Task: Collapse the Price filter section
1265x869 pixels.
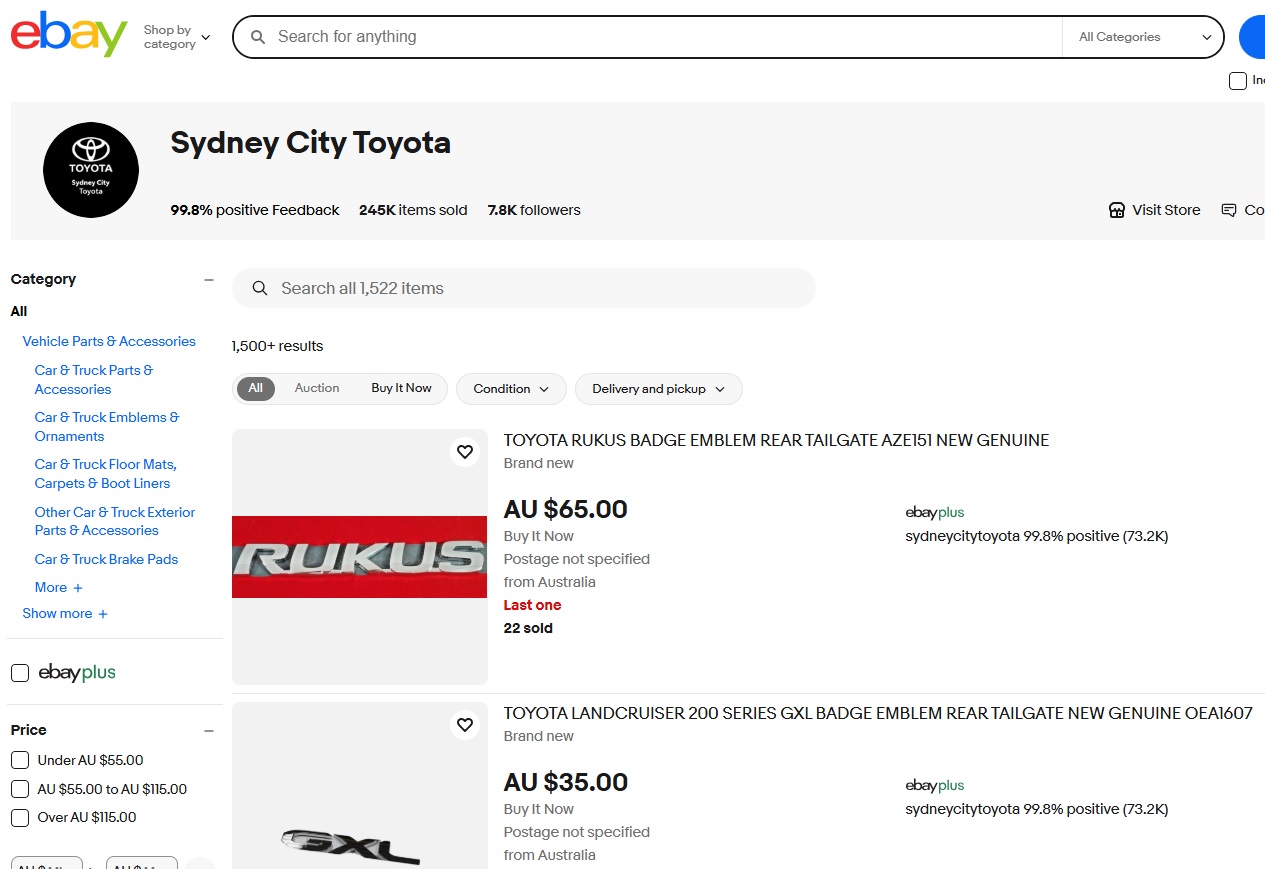Action: pos(209,731)
